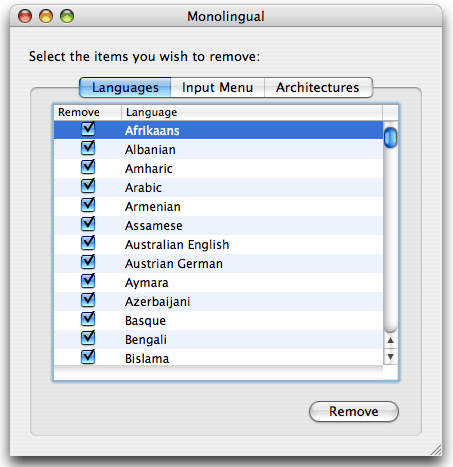Select the Assamese language row
453x467 pixels.
[218, 225]
